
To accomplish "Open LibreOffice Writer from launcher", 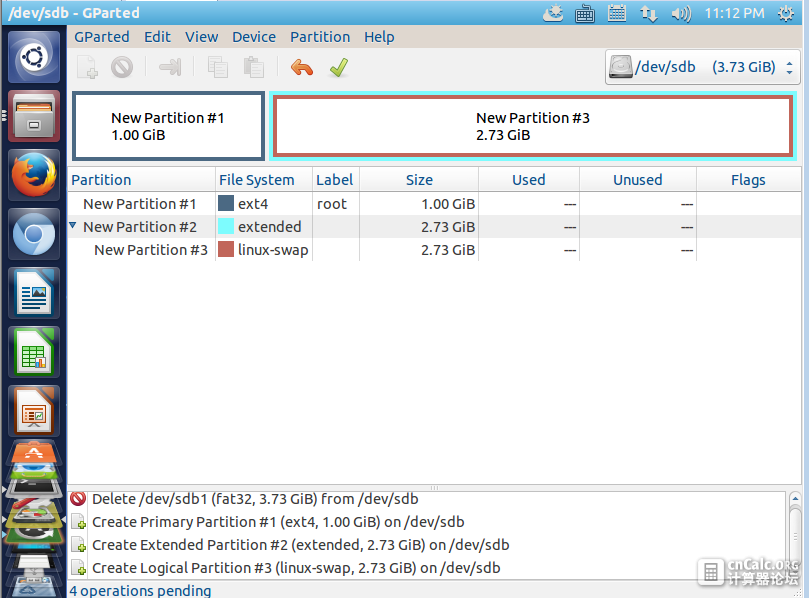I will pos(34,293).
